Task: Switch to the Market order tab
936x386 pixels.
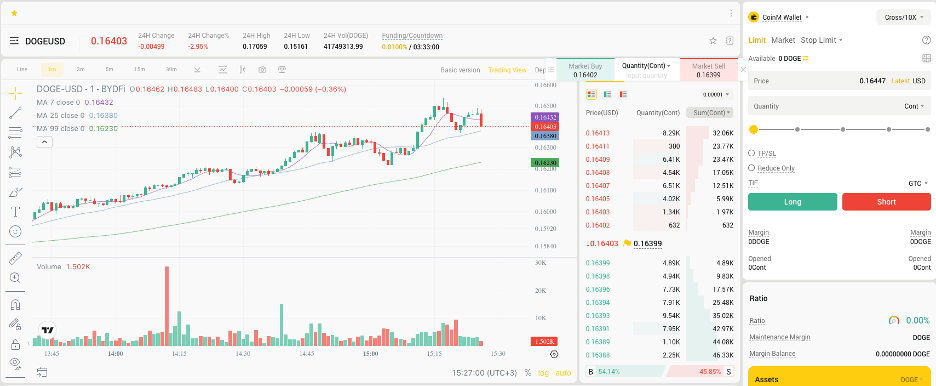Action: pos(783,40)
